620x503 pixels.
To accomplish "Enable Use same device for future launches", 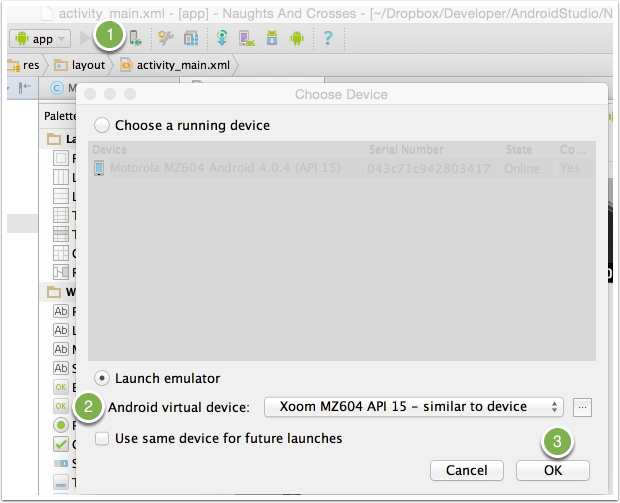I will (x=103, y=438).
